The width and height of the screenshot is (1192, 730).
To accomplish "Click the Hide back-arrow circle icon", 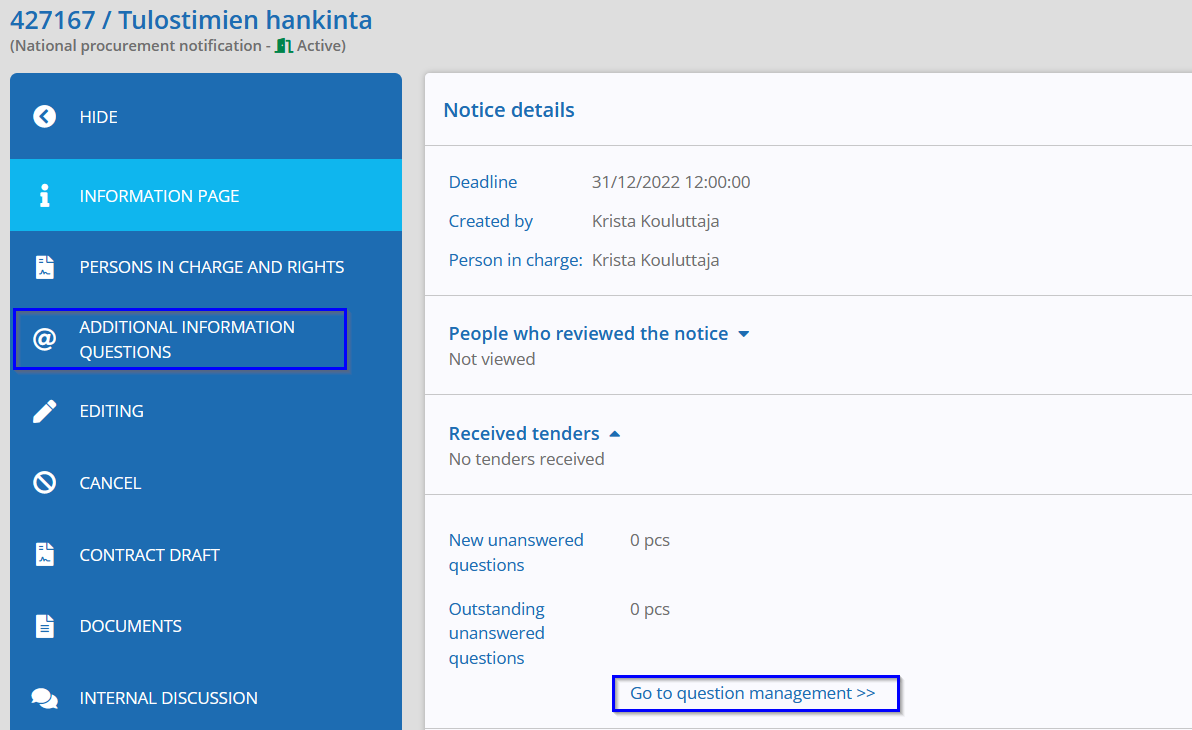I will 44,116.
